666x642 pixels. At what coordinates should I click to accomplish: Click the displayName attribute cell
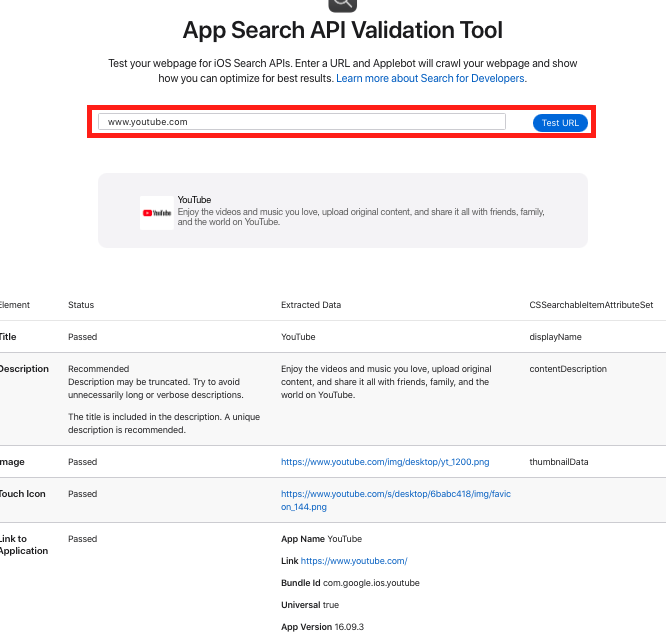[555, 337]
